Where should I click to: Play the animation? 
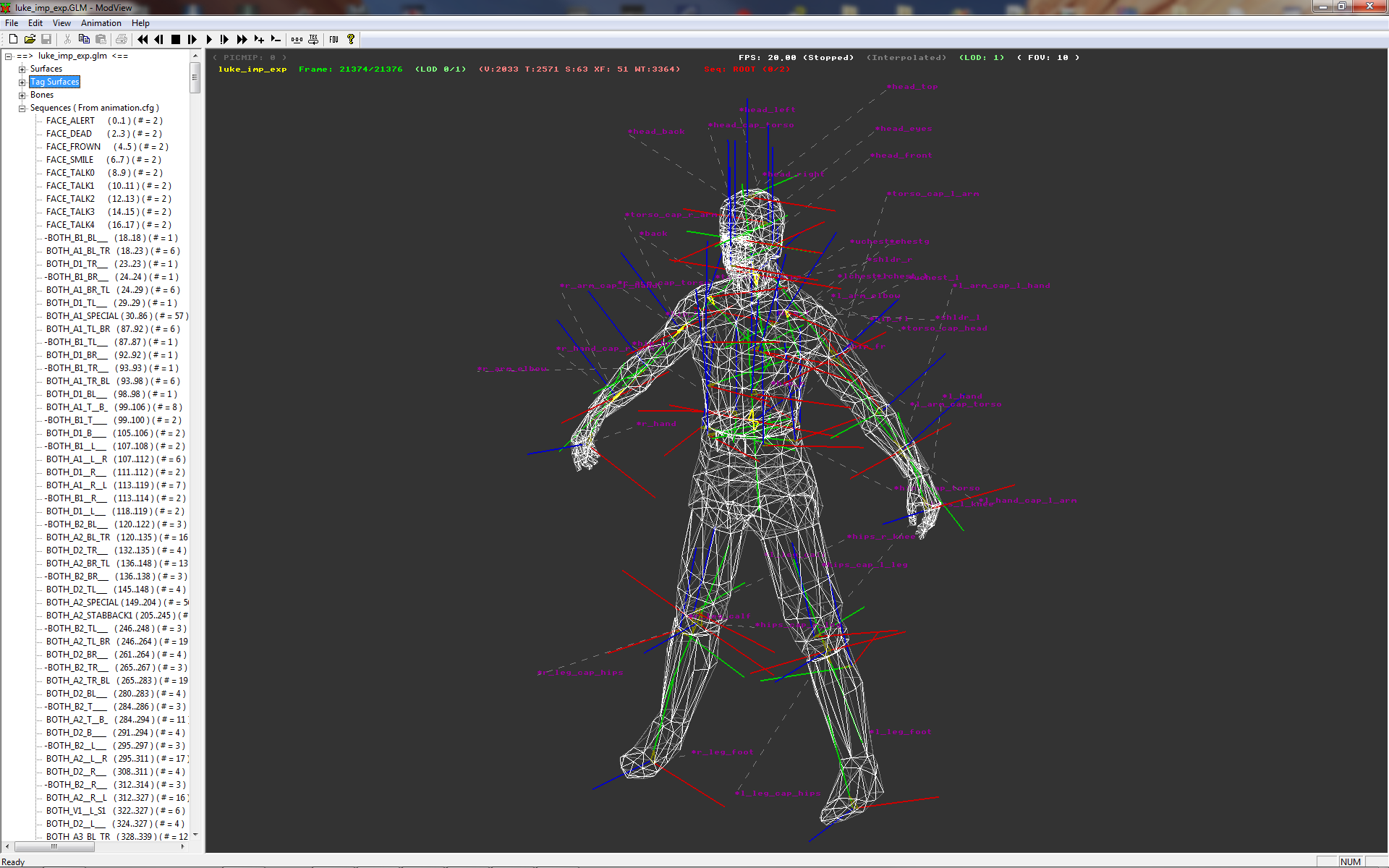(x=209, y=39)
